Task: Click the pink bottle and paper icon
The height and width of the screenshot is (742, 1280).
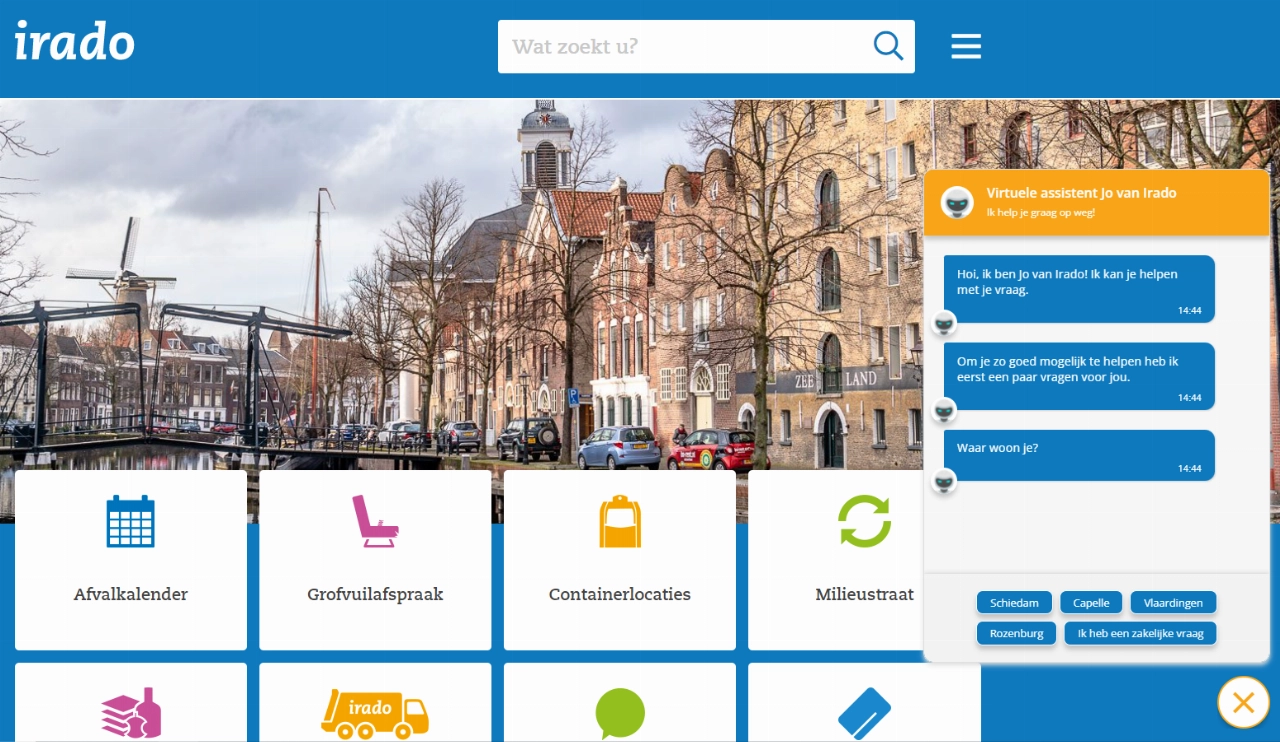Action: pos(131,714)
